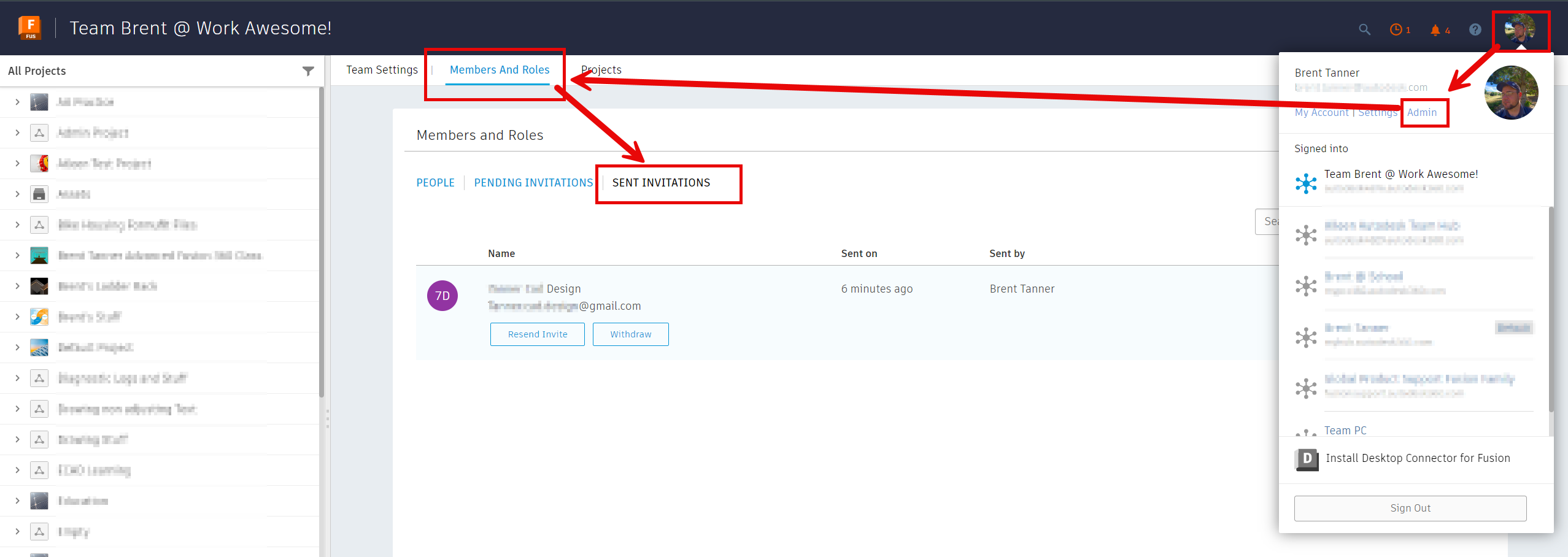Image resolution: width=1568 pixels, height=557 pixels.
Task: Click the purple 7D invitation avatar badge
Action: pos(442,295)
